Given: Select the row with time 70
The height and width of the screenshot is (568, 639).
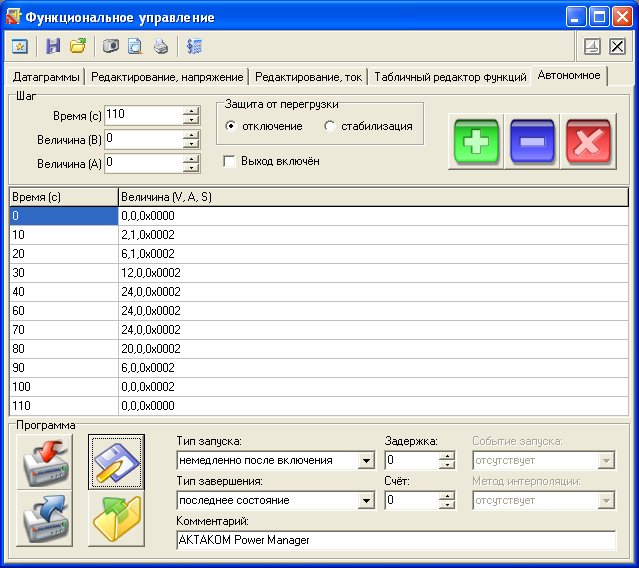Looking at the screenshot, I should pyautogui.click(x=319, y=330).
